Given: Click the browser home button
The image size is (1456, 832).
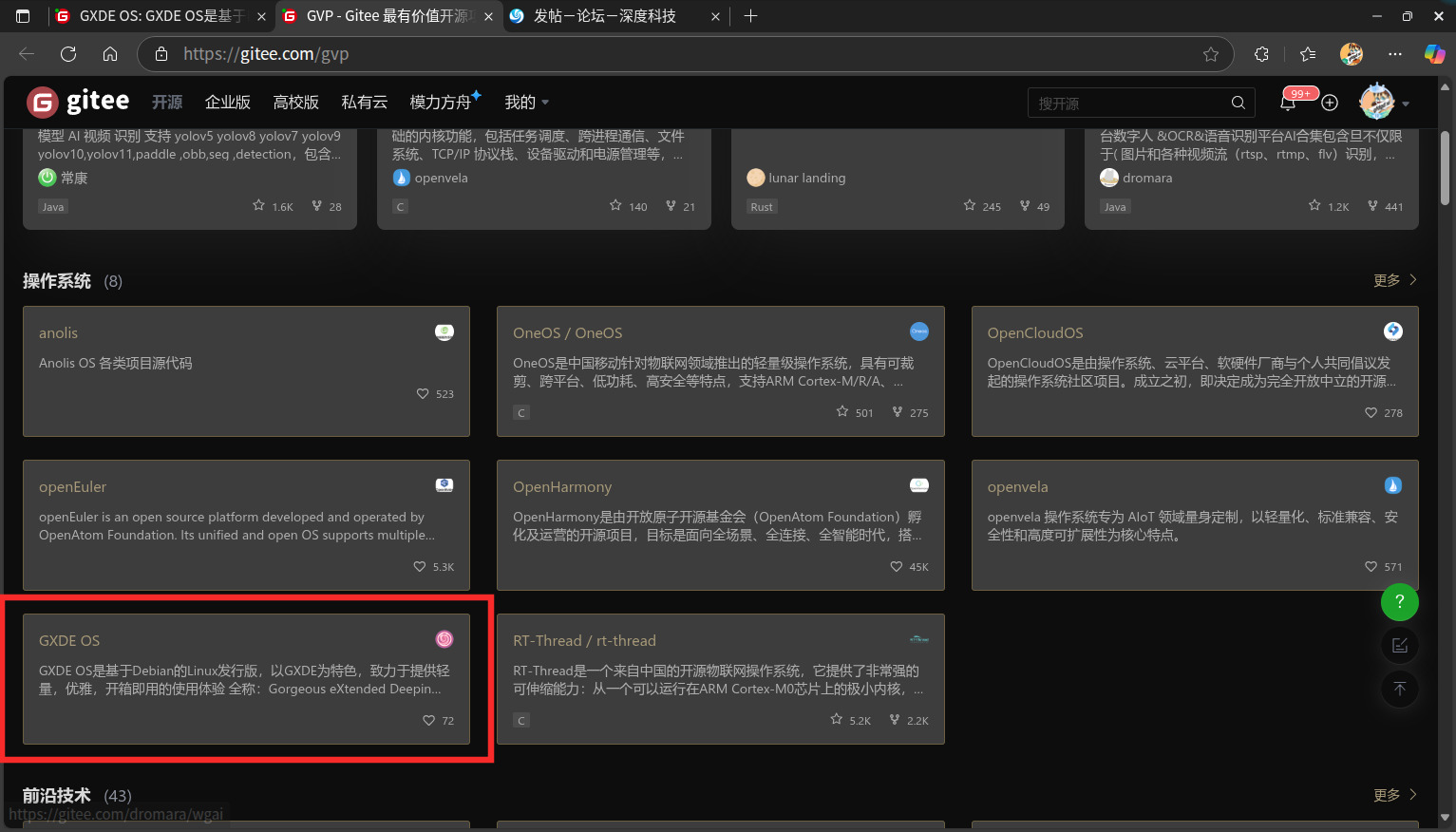Looking at the screenshot, I should pyautogui.click(x=110, y=54).
